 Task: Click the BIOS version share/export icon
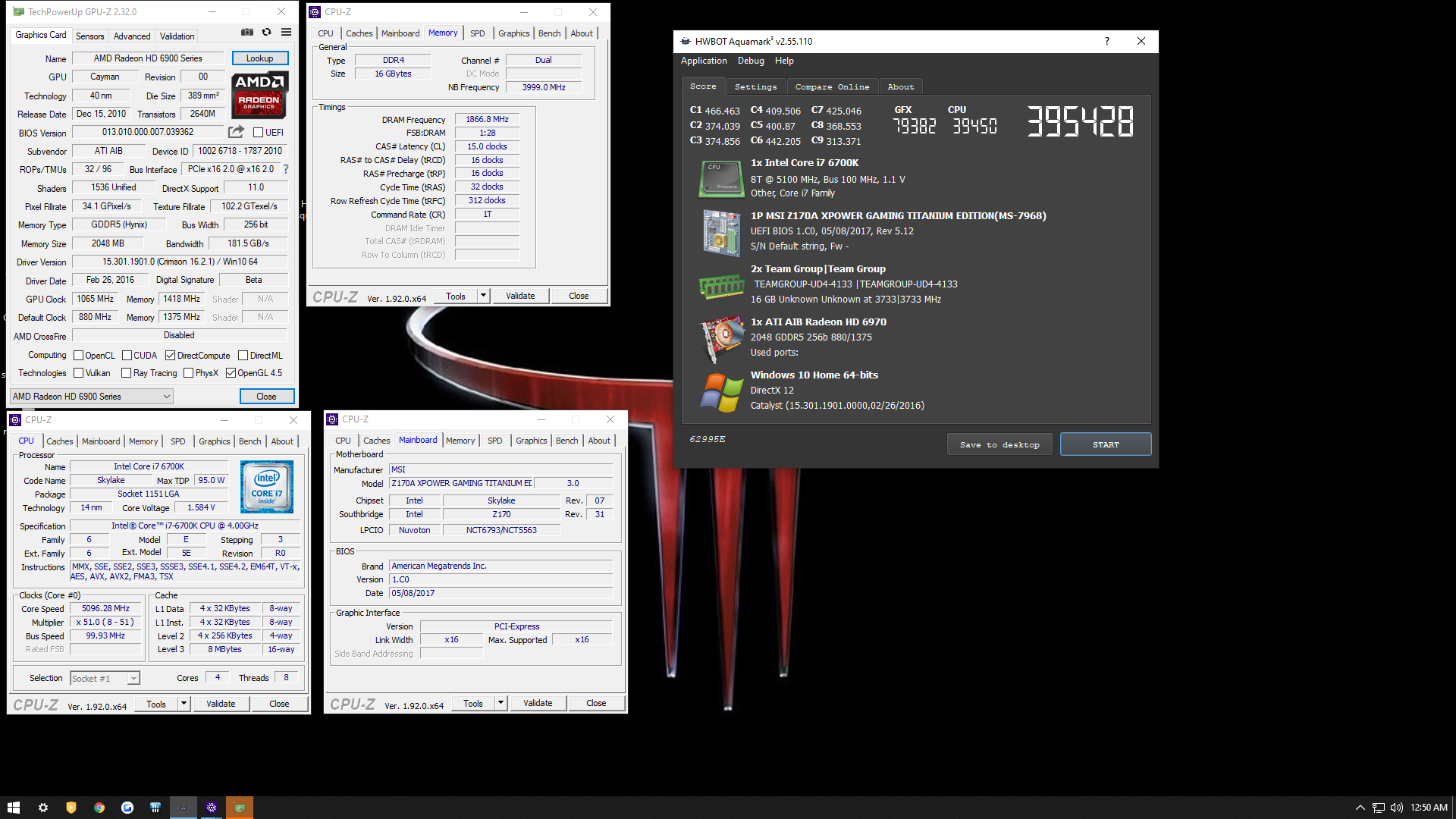236,132
